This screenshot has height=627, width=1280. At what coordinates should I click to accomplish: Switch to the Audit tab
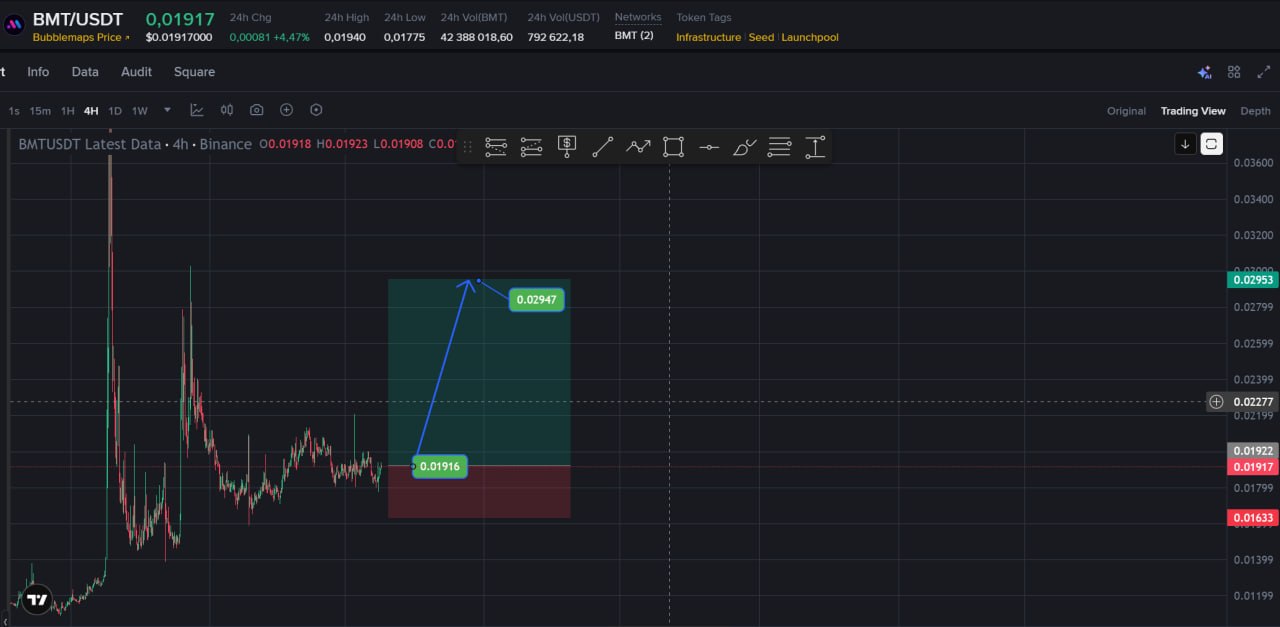pyautogui.click(x=136, y=72)
